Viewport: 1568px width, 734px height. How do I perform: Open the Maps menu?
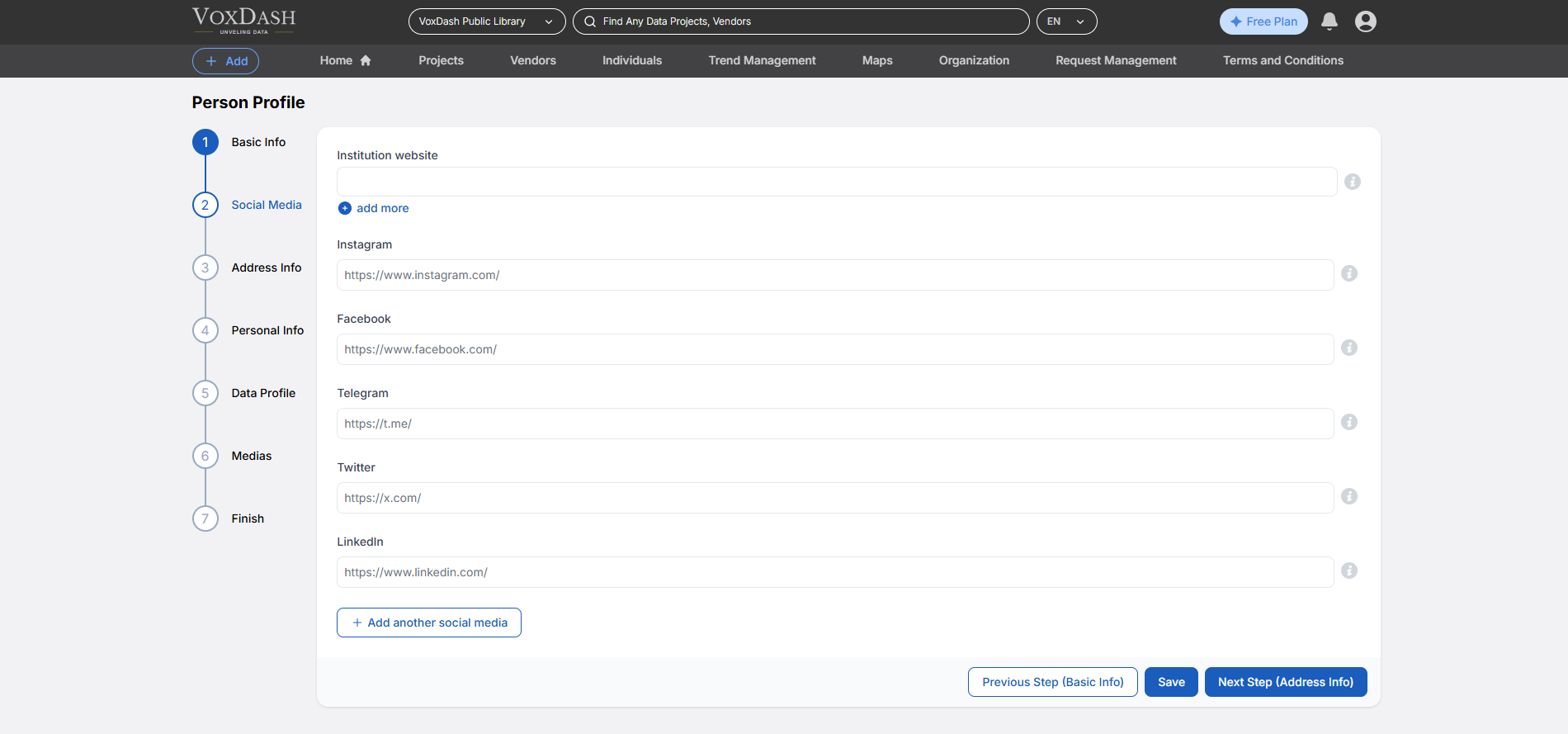tap(877, 60)
